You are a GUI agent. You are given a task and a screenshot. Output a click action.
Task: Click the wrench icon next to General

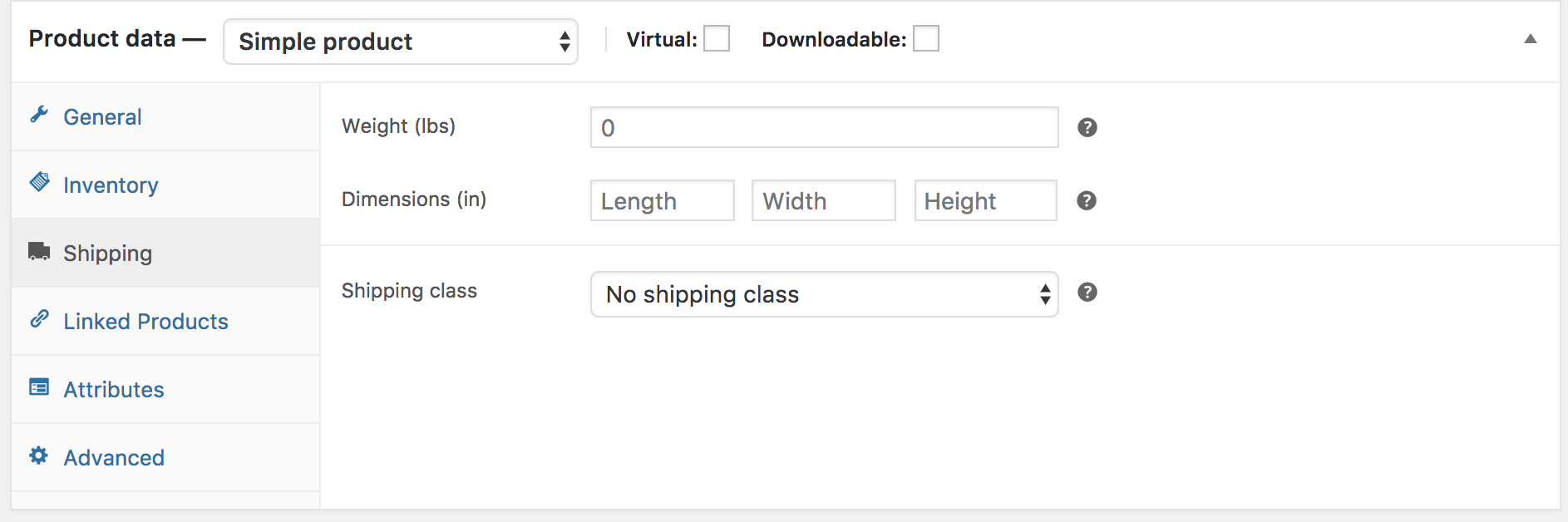(39, 116)
